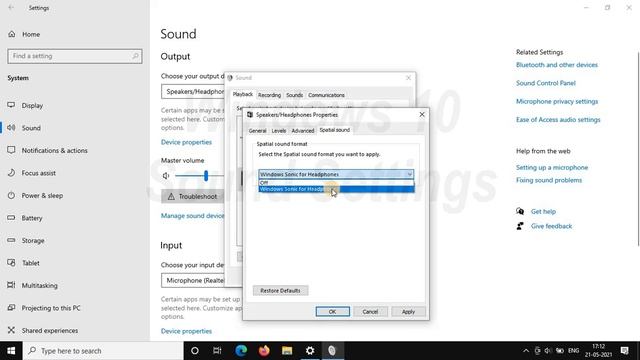The image size is (640, 360).
Task: Mute the master volume speaker icon
Action: click(166, 176)
